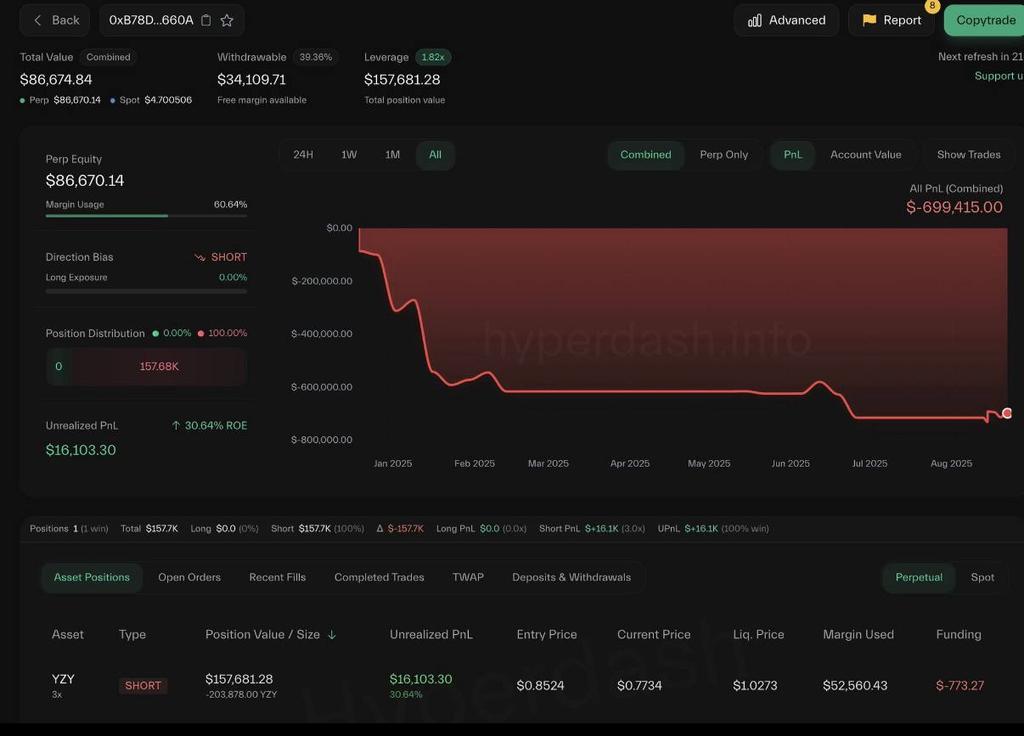This screenshot has width=1024, height=736.
Task: Click the Margin Usage progress bar
Action: [x=146, y=216]
